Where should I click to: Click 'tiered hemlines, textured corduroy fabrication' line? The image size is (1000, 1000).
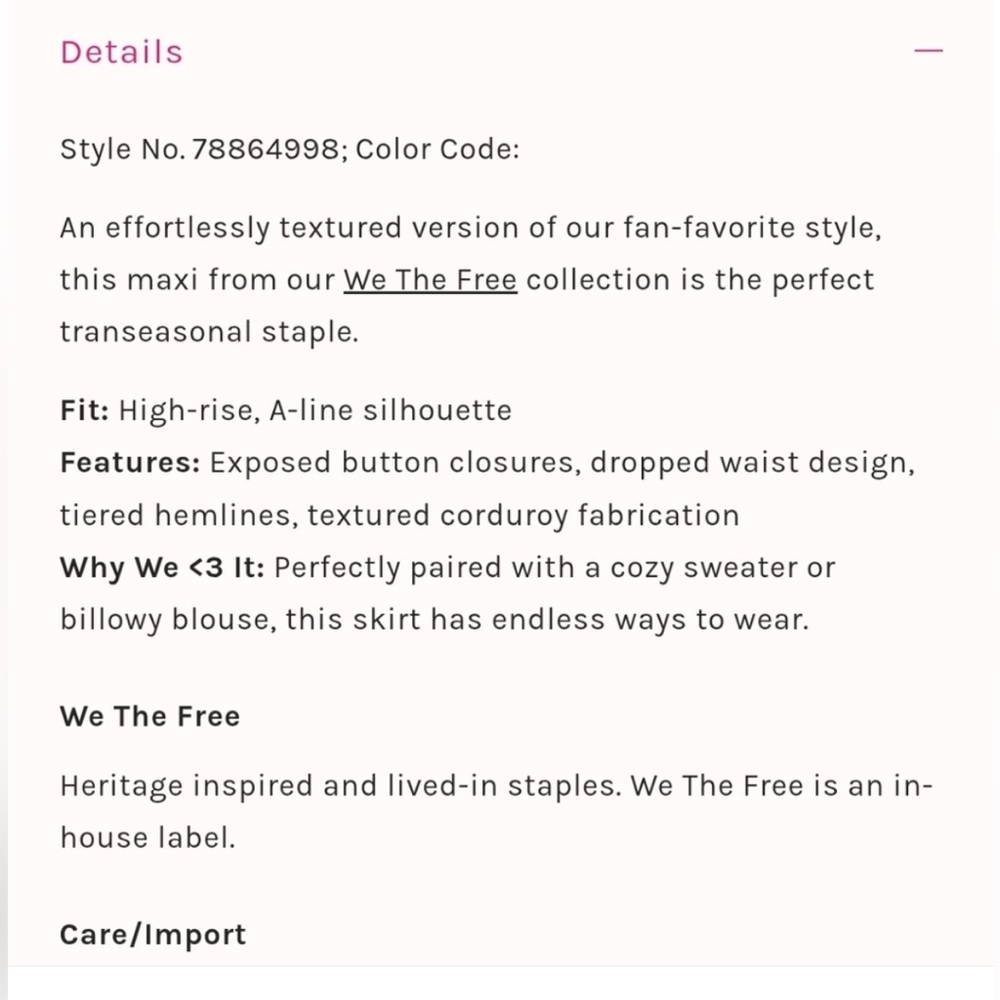pyautogui.click(x=400, y=515)
